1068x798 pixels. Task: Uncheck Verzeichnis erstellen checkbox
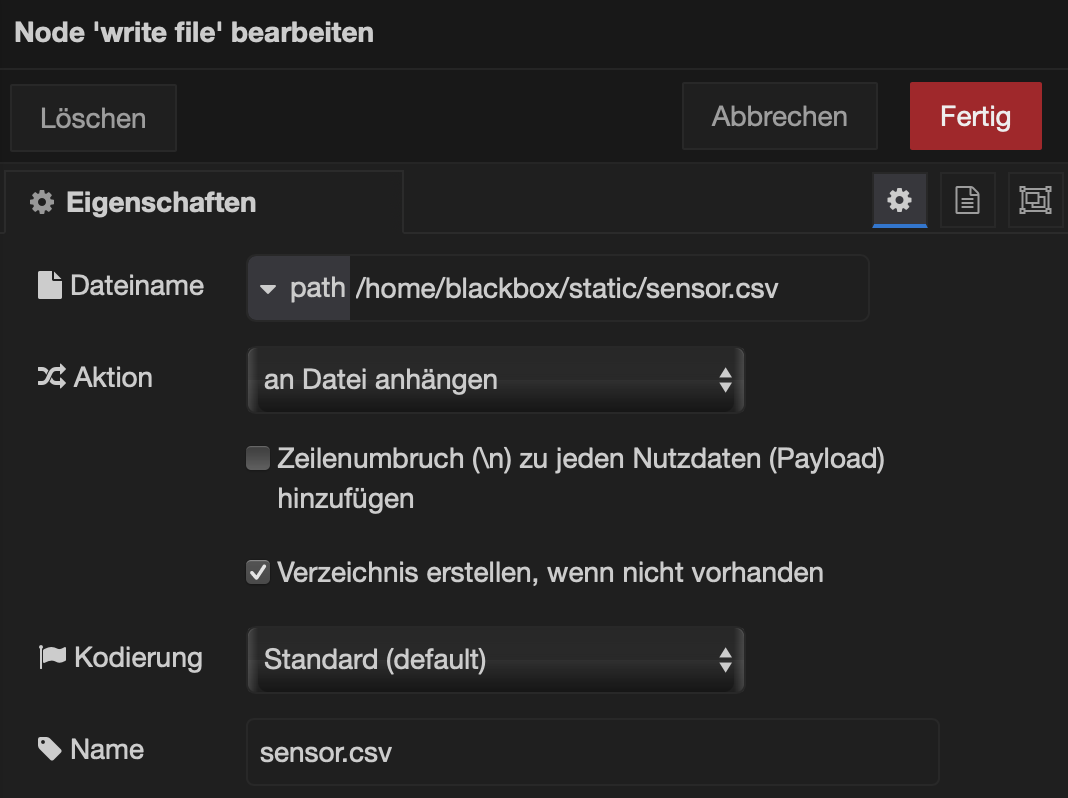pyautogui.click(x=258, y=573)
